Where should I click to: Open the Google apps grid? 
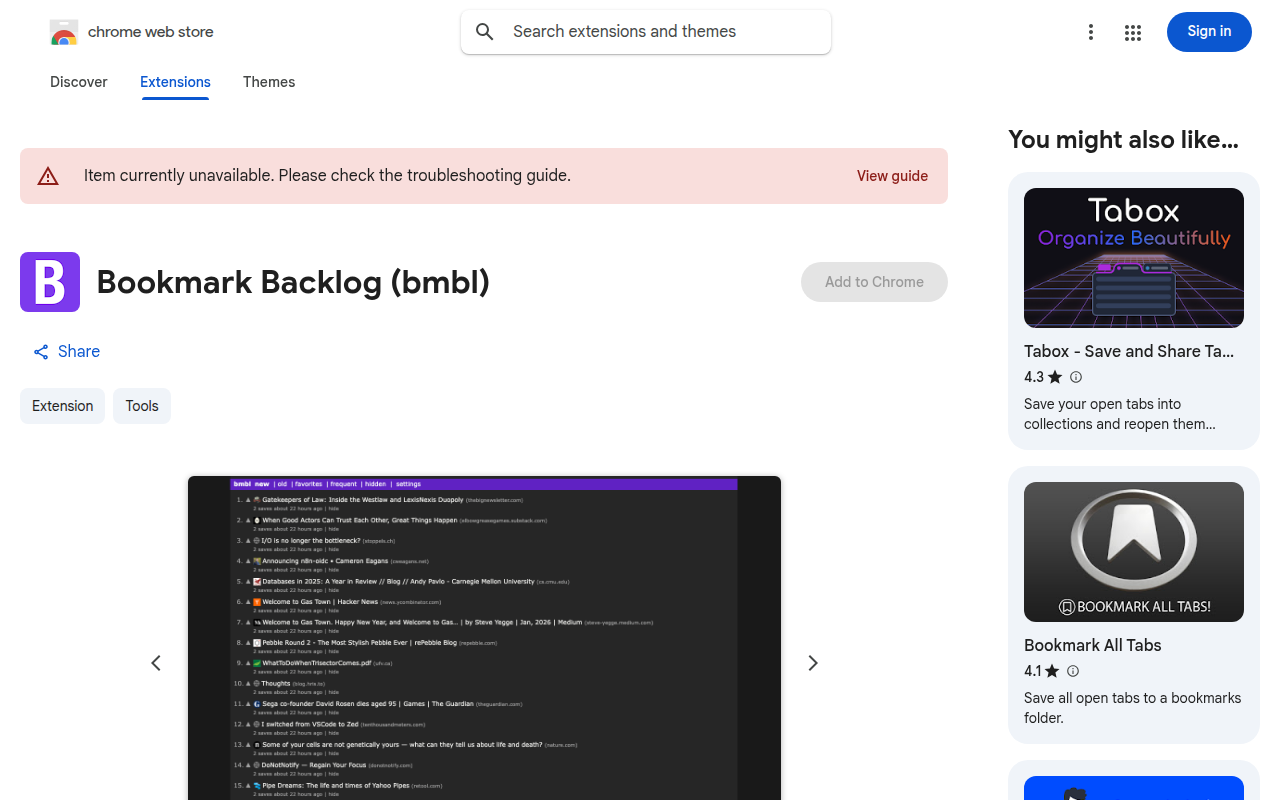point(1132,32)
